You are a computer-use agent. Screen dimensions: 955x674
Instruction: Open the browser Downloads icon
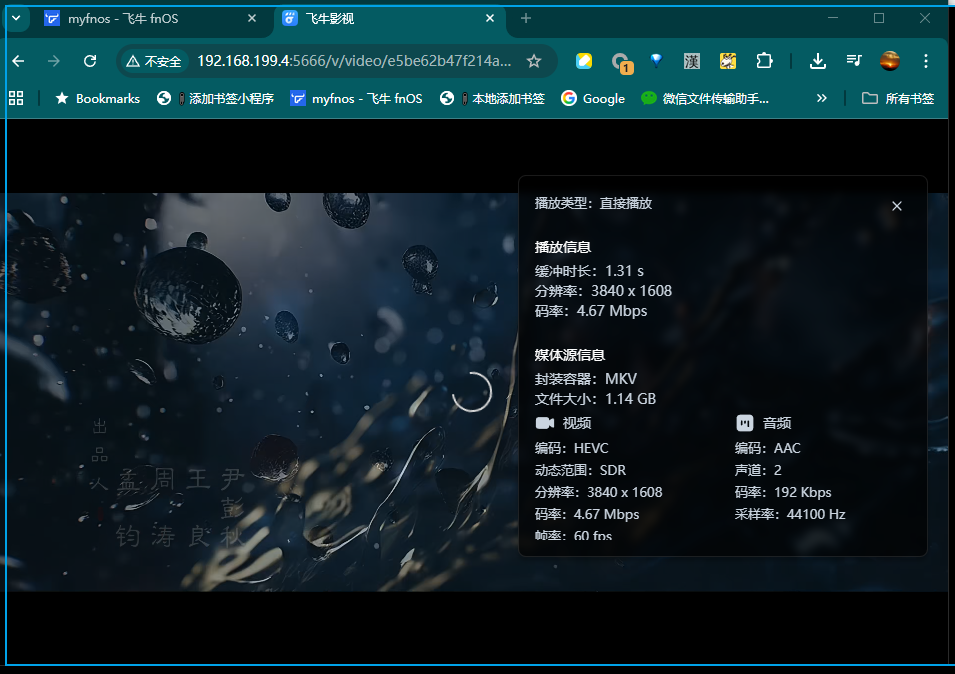pos(818,61)
